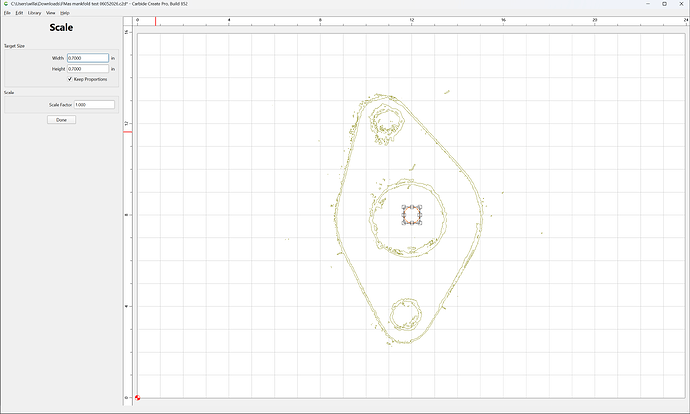Click the small selected square shape in center
This screenshot has height=414, width=690.
click(412, 215)
